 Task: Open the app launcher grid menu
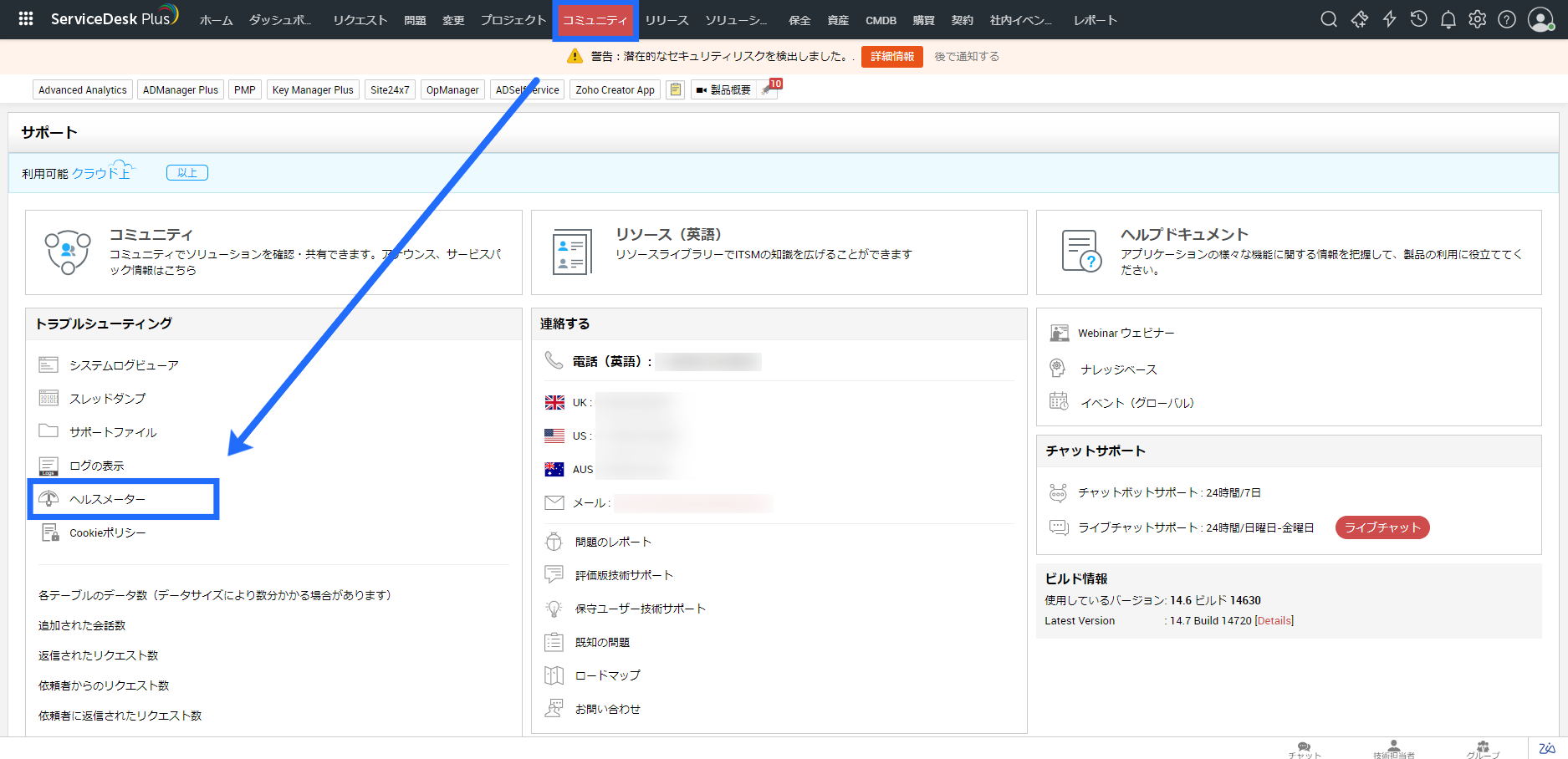(x=26, y=18)
